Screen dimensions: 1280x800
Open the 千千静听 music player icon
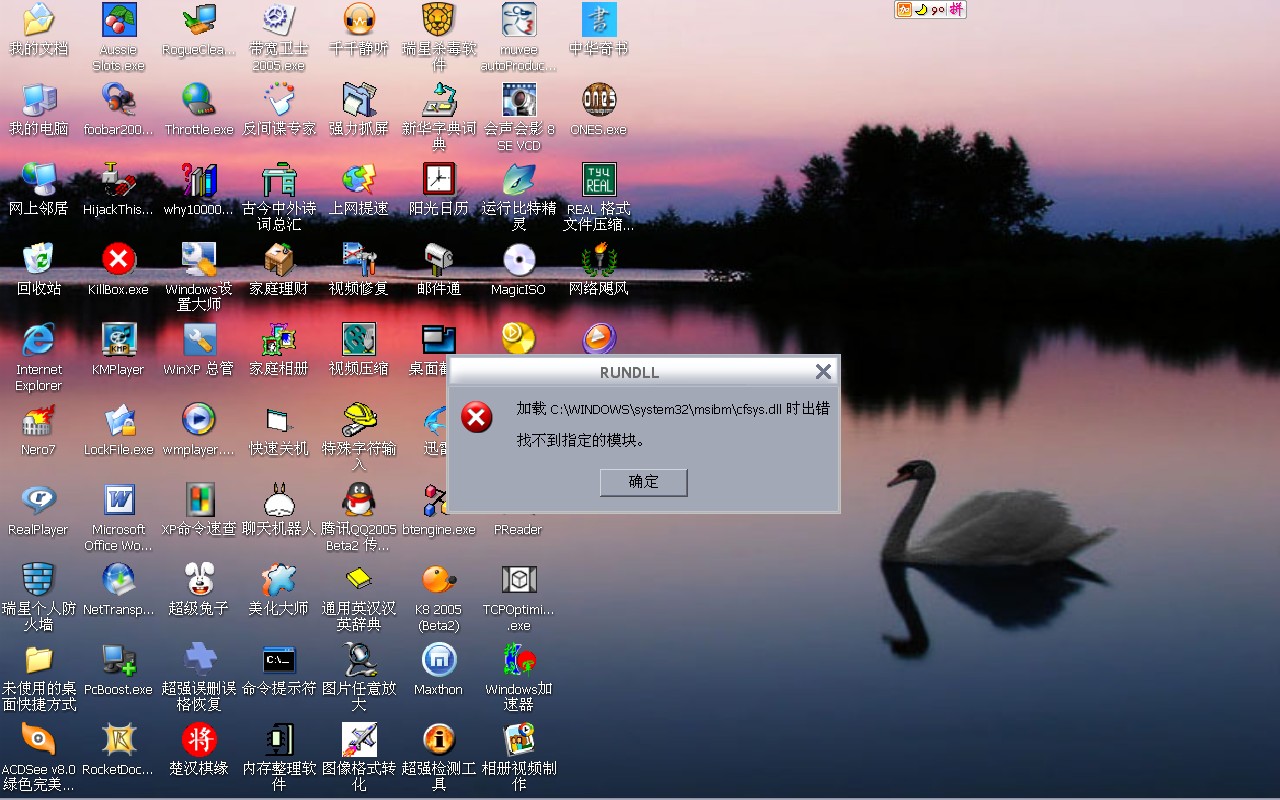[358, 20]
